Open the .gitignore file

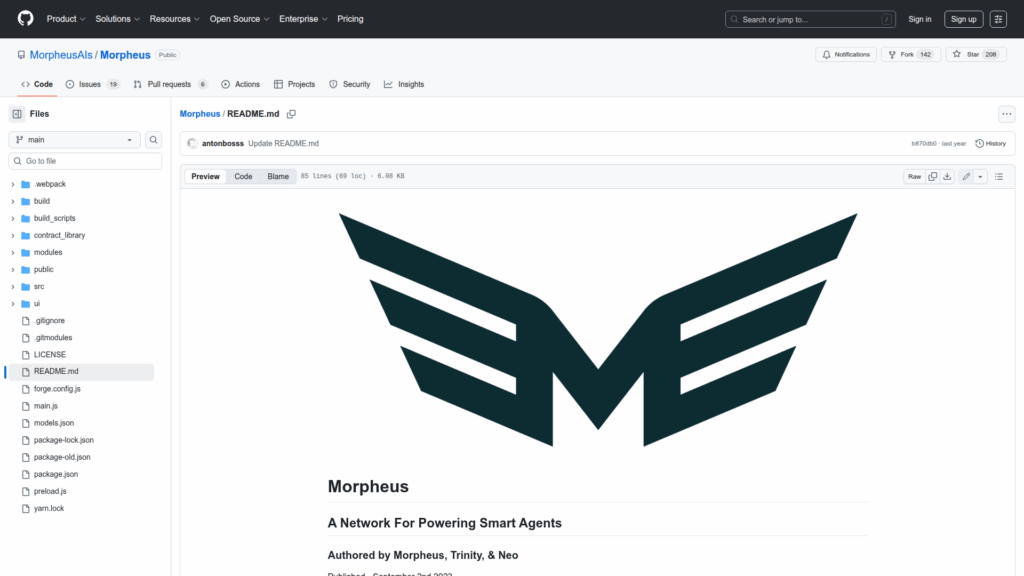pos(50,321)
